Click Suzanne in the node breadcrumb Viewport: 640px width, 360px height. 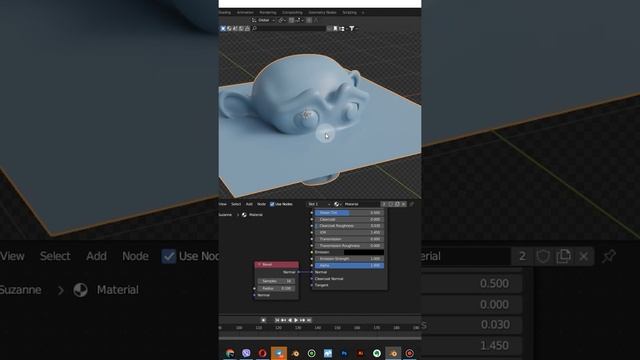(x=225, y=215)
